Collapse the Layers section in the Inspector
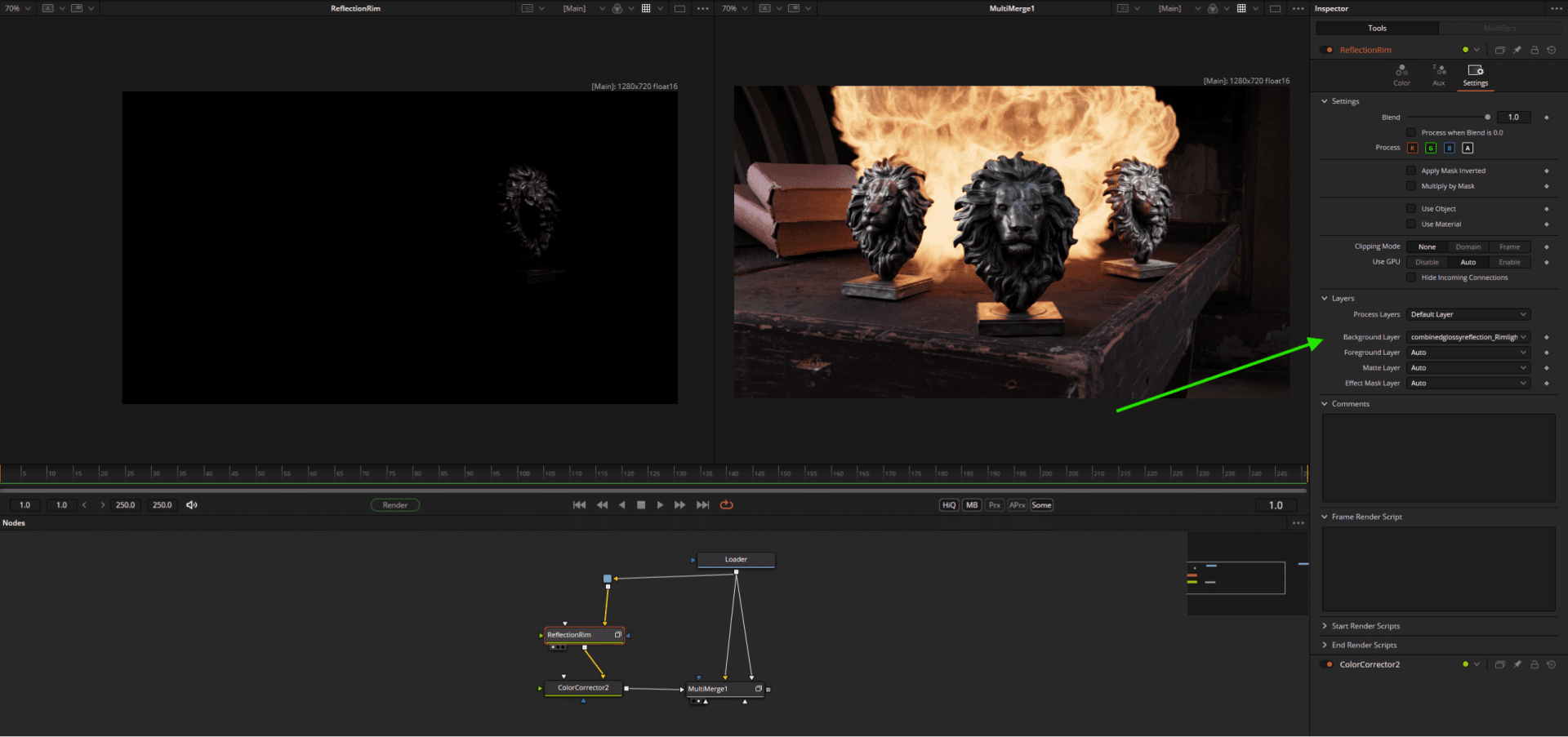Screen dimensions: 1568x737 click(x=1324, y=298)
